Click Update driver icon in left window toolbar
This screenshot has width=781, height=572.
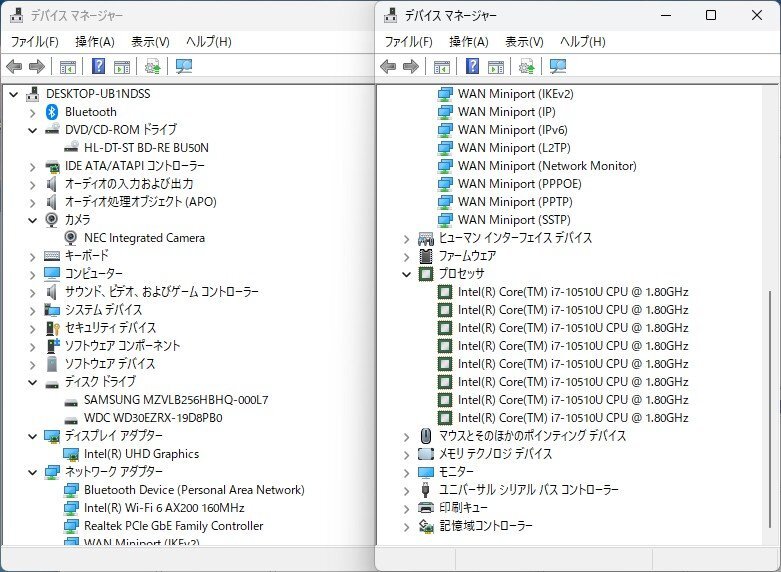(x=152, y=66)
